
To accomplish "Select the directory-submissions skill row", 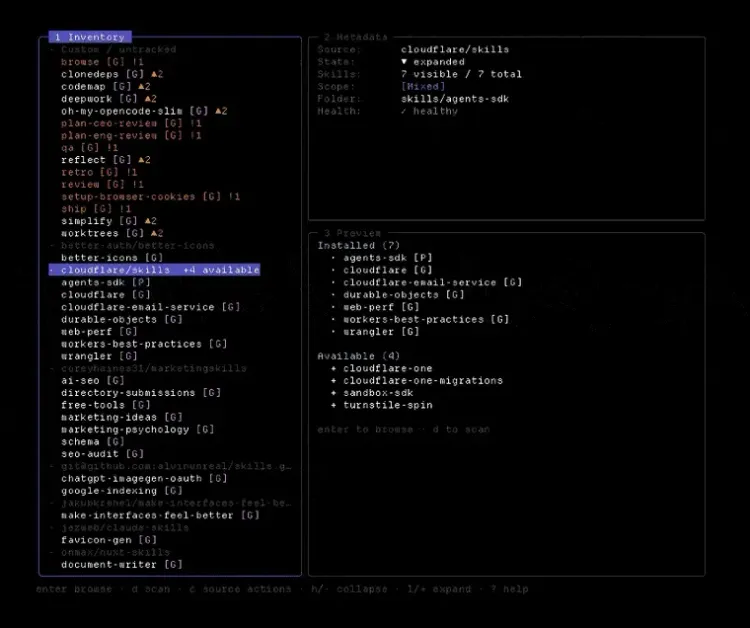I will pos(141,393).
